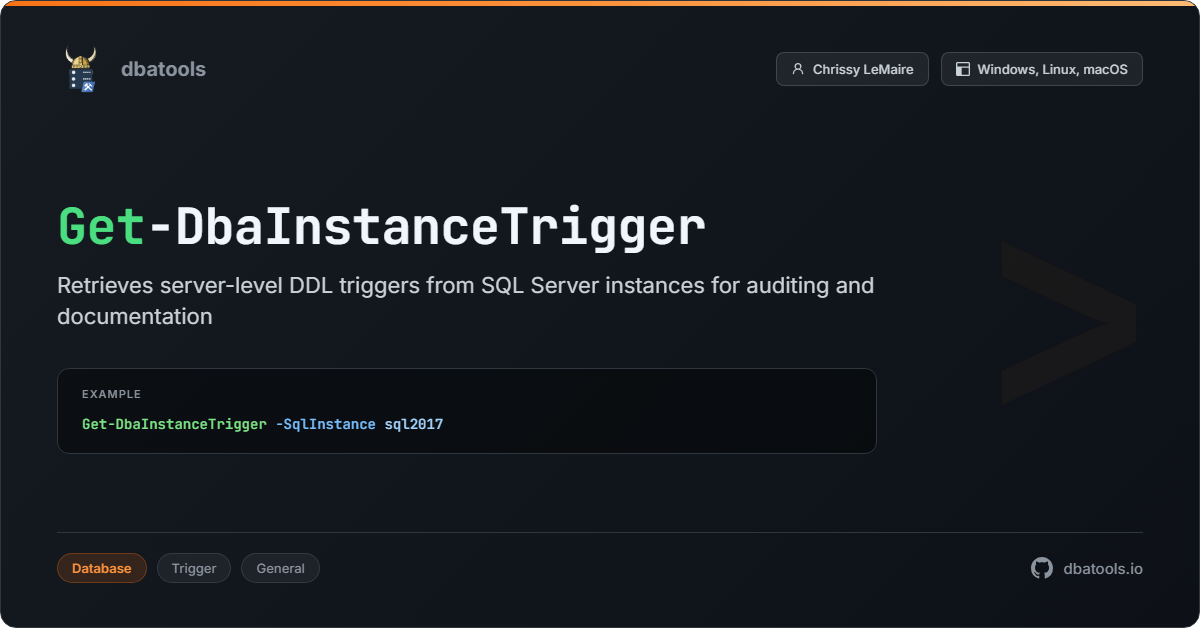Viewport: 1200px width, 628px height.
Task: Select the Database tag
Action: coord(102,568)
